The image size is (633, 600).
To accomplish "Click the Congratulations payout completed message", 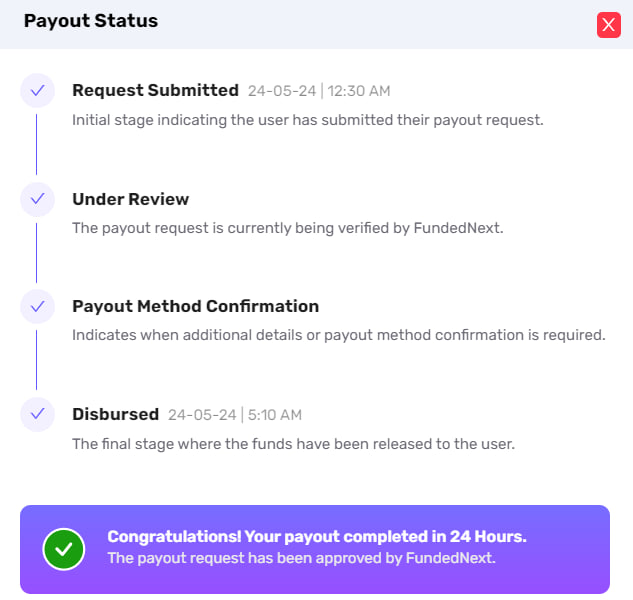I will coord(316,537).
